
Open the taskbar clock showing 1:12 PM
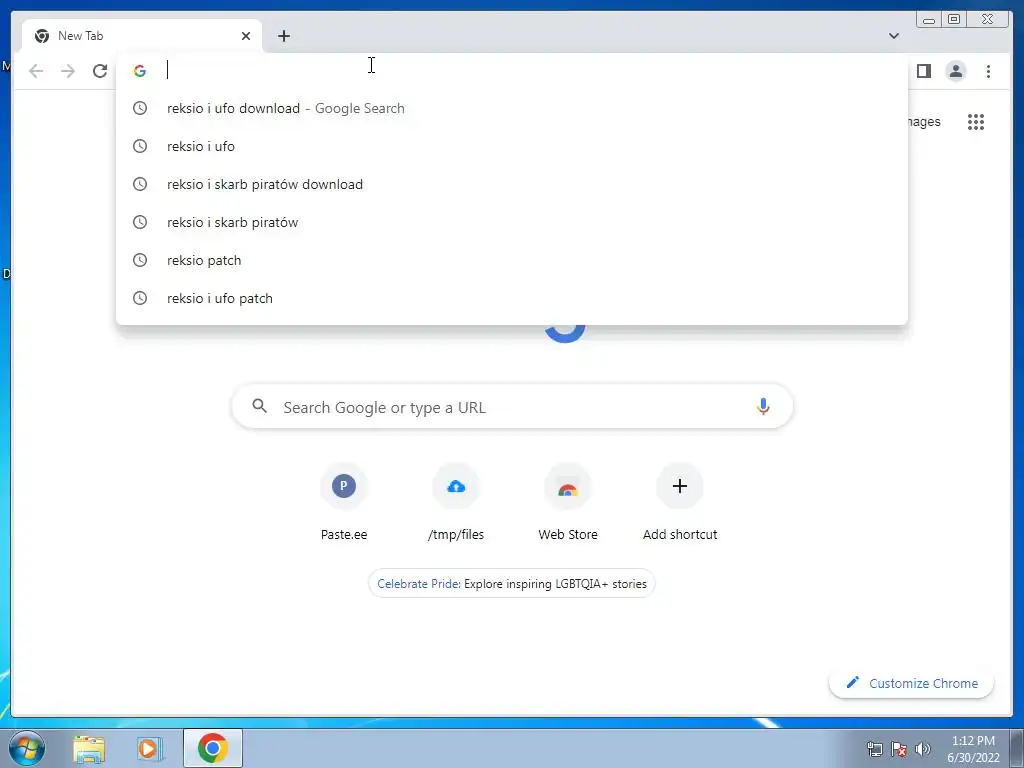(973, 749)
